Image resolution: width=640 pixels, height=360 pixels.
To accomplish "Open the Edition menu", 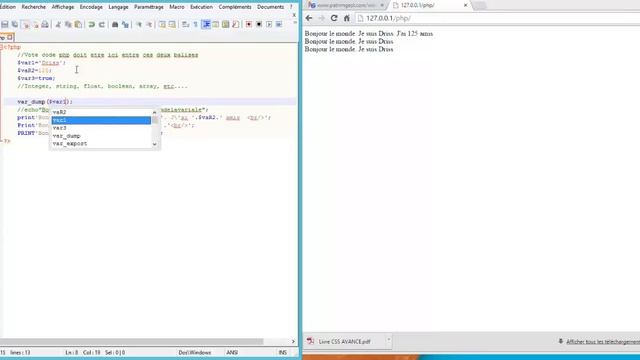I will 8,7.
